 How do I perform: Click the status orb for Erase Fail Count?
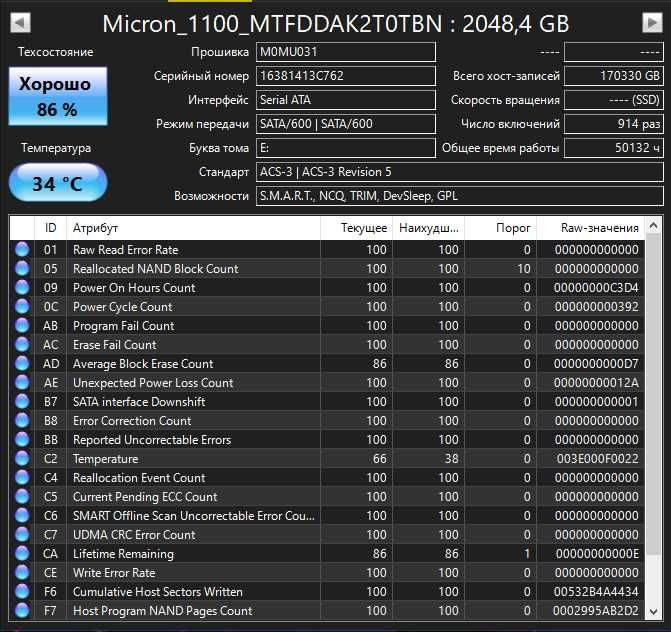22,344
